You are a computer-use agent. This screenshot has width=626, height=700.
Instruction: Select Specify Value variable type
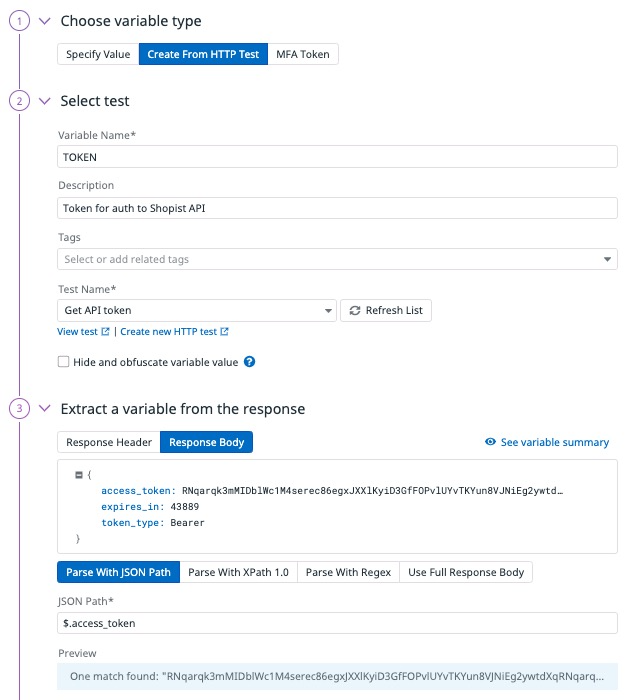pyautogui.click(x=98, y=54)
